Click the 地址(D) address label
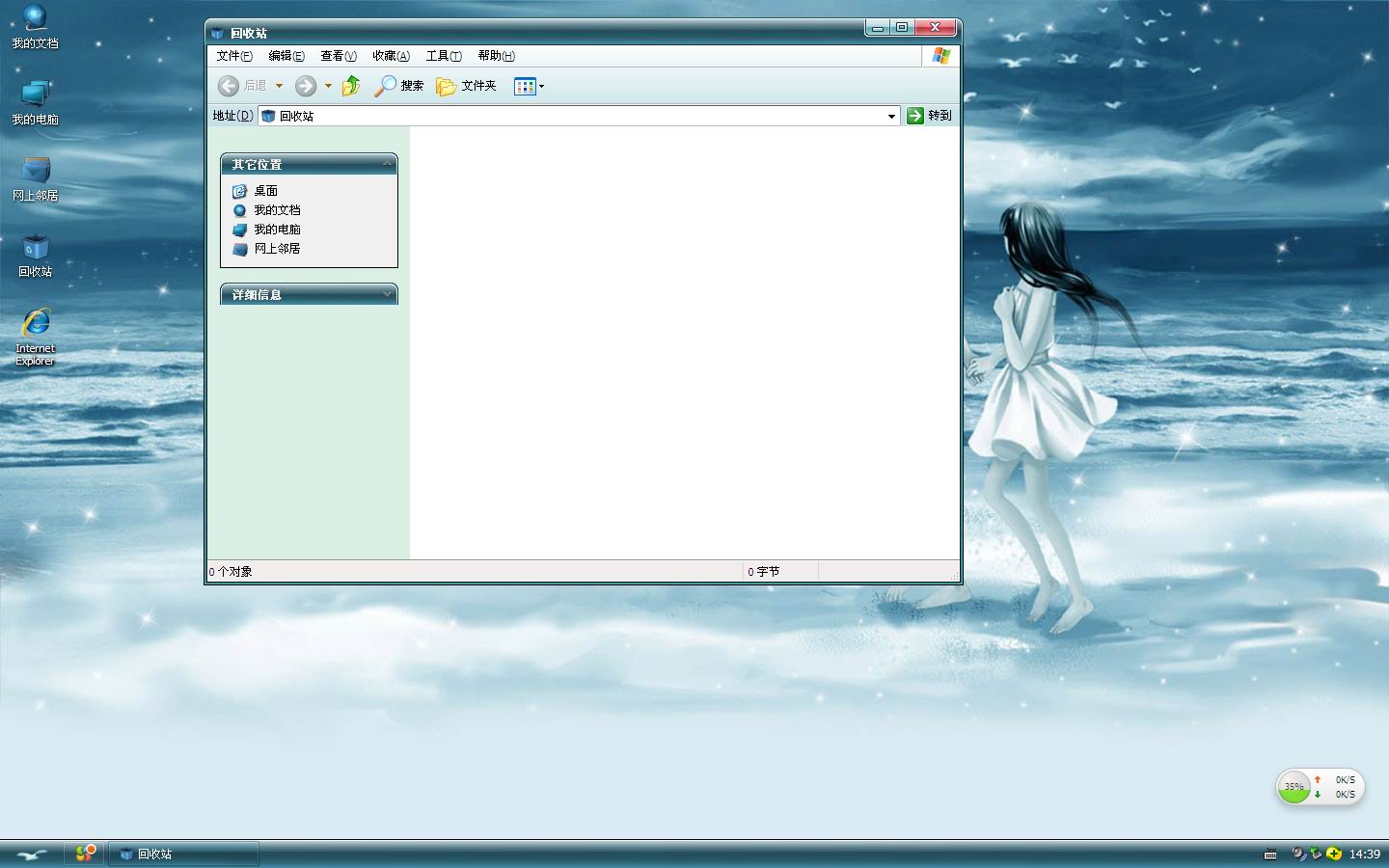The image size is (1389, 868). pyautogui.click(x=232, y=116)
